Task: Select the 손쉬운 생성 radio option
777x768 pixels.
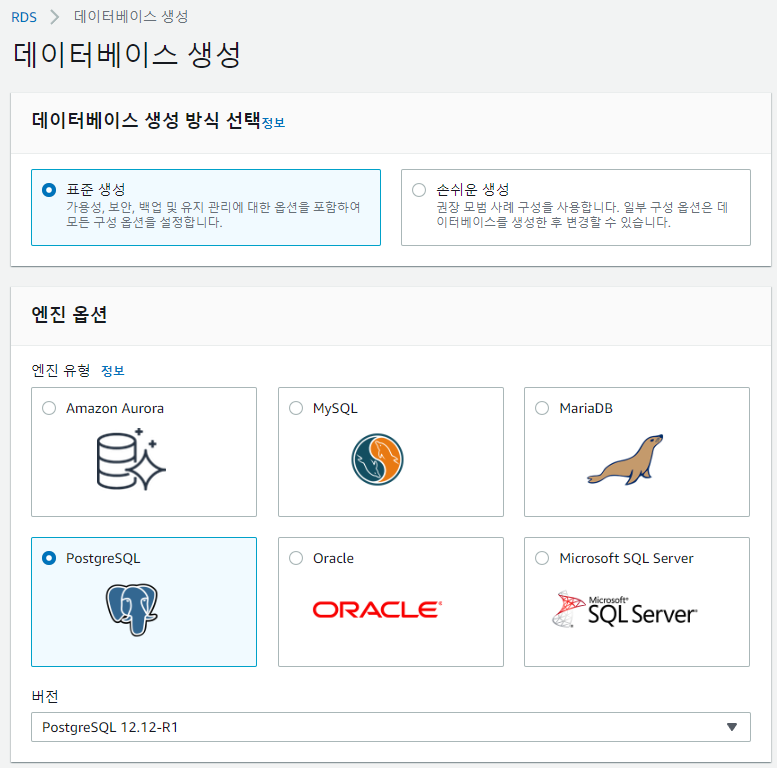Action: [x=419, y=190]
